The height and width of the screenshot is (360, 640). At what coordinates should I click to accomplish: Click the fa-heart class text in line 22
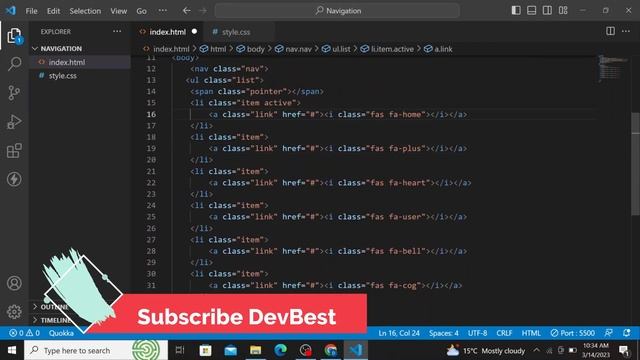pyautogui.click(x=407, y=183)
